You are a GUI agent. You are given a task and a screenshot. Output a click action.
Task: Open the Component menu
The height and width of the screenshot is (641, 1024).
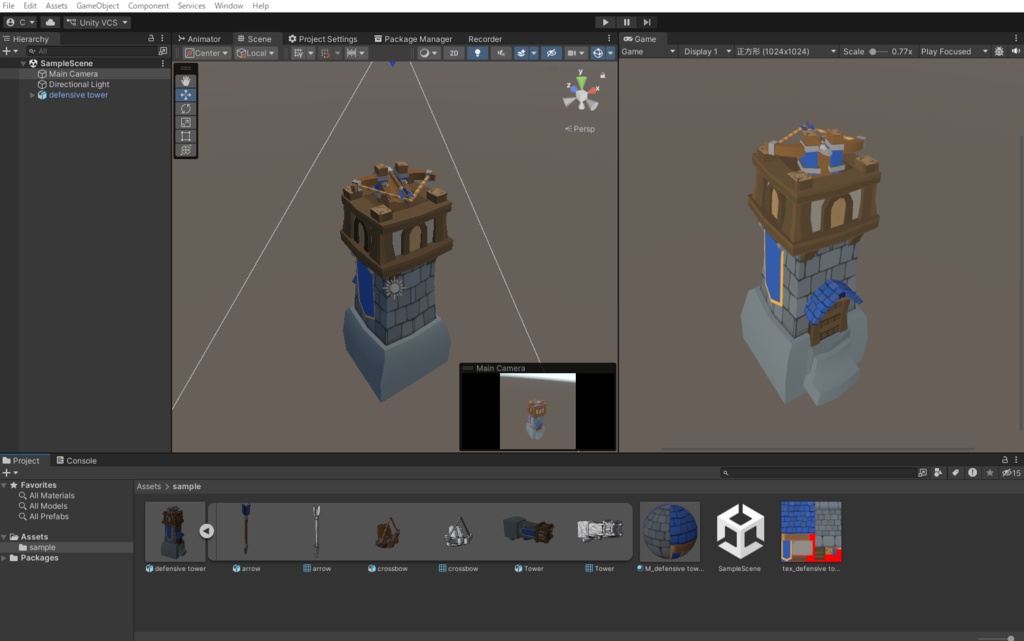point(148,6)
